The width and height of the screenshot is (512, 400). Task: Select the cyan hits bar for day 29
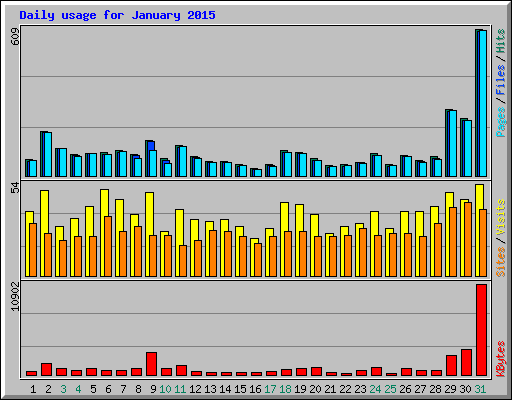(453, 143)
